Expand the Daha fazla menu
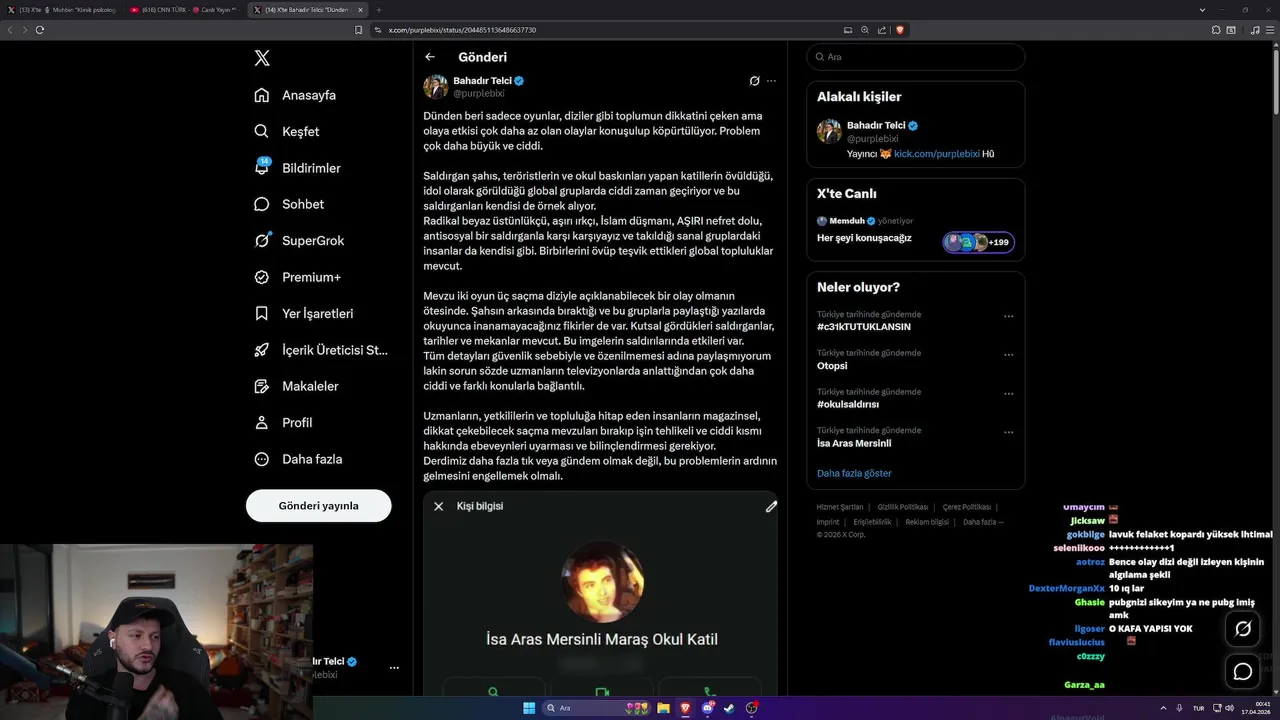Screen dimensions: 1280x720 (x=298, y=459)
